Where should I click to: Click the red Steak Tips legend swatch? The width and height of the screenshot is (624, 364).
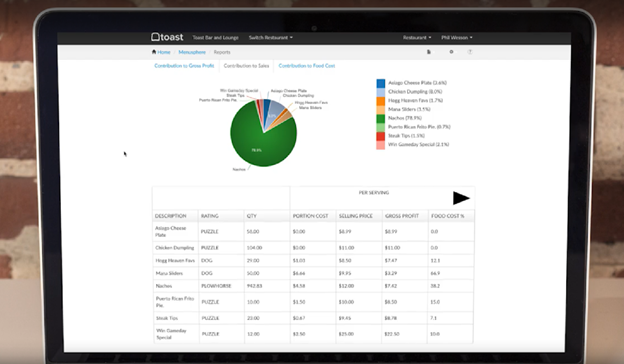pos(381,136)
